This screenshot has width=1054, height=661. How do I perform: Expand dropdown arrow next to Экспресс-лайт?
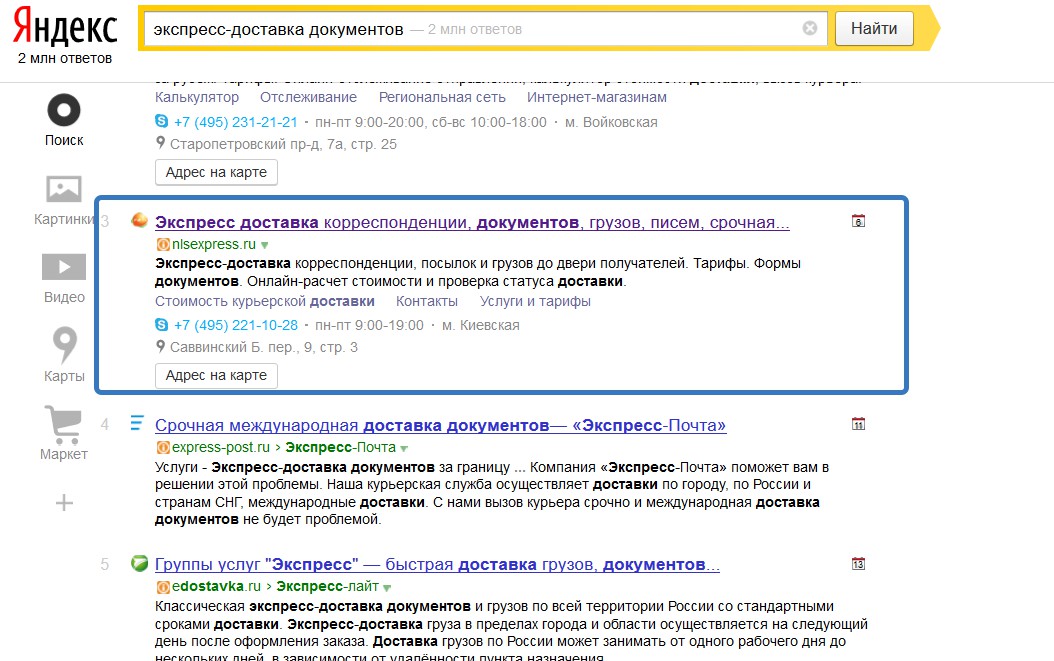click(387, 588)
